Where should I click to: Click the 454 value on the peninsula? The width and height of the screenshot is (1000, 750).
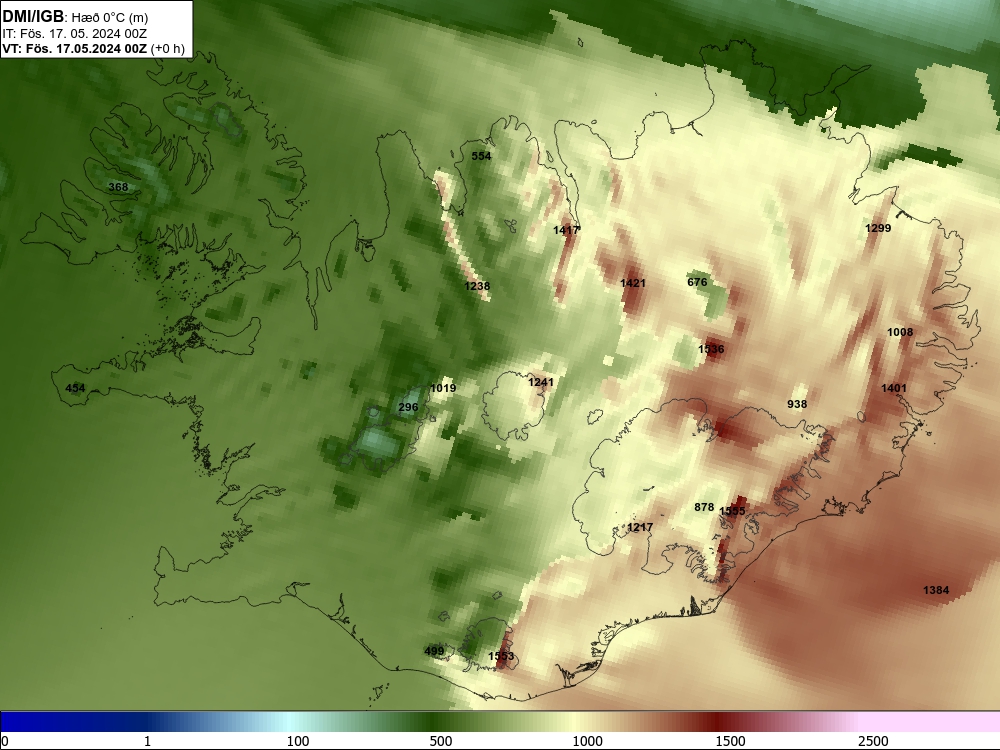pyautogui.click(x=75, y=388)
